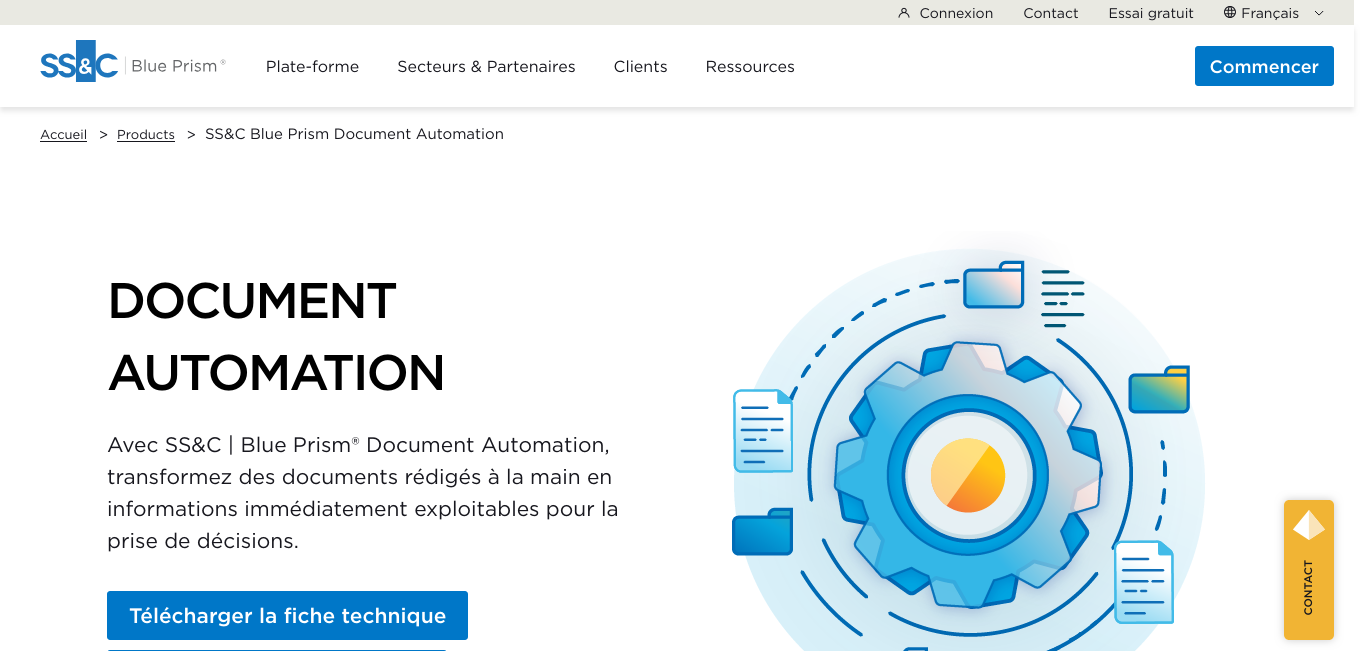Click Télécharger la fiche technique button
Screen dimensions: 1366x651
click(x=287, y=616)
